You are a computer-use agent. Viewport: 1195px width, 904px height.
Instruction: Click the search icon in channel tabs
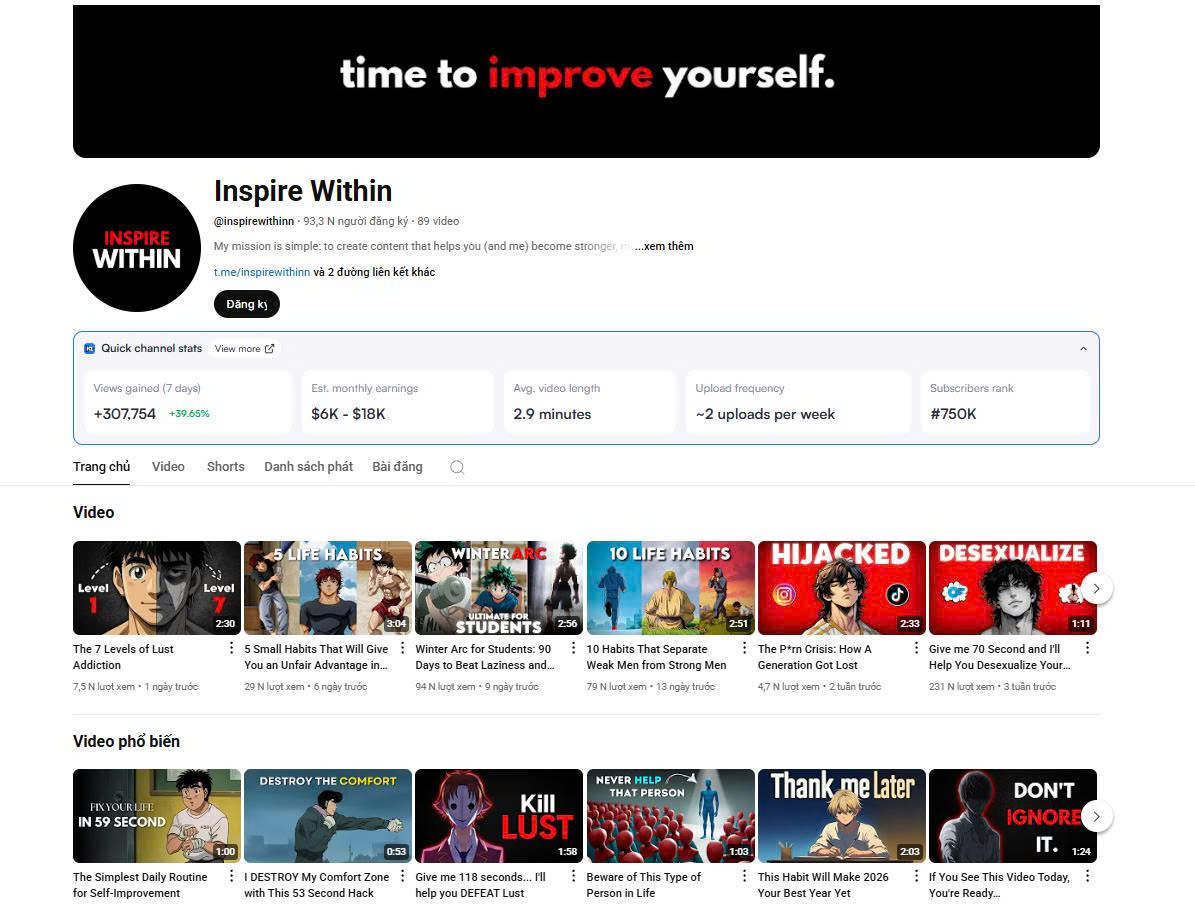(x=457, y=467)
